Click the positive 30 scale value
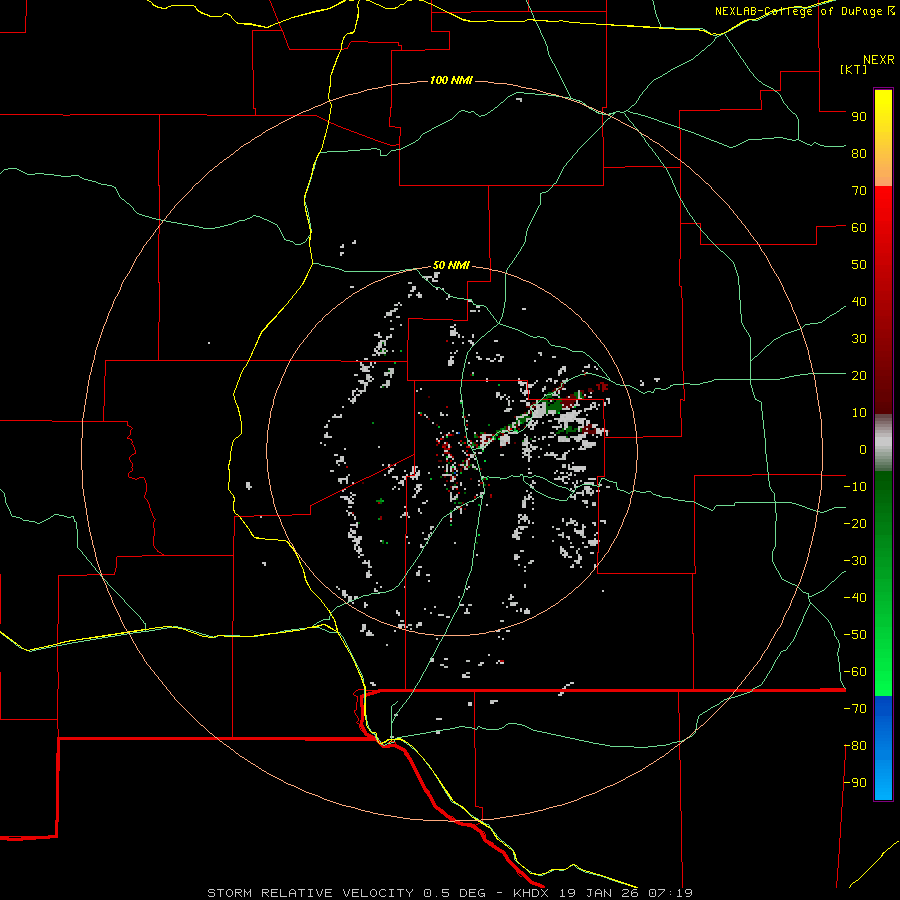Viewport: 900px width, 900px height. tap(859, 339)
